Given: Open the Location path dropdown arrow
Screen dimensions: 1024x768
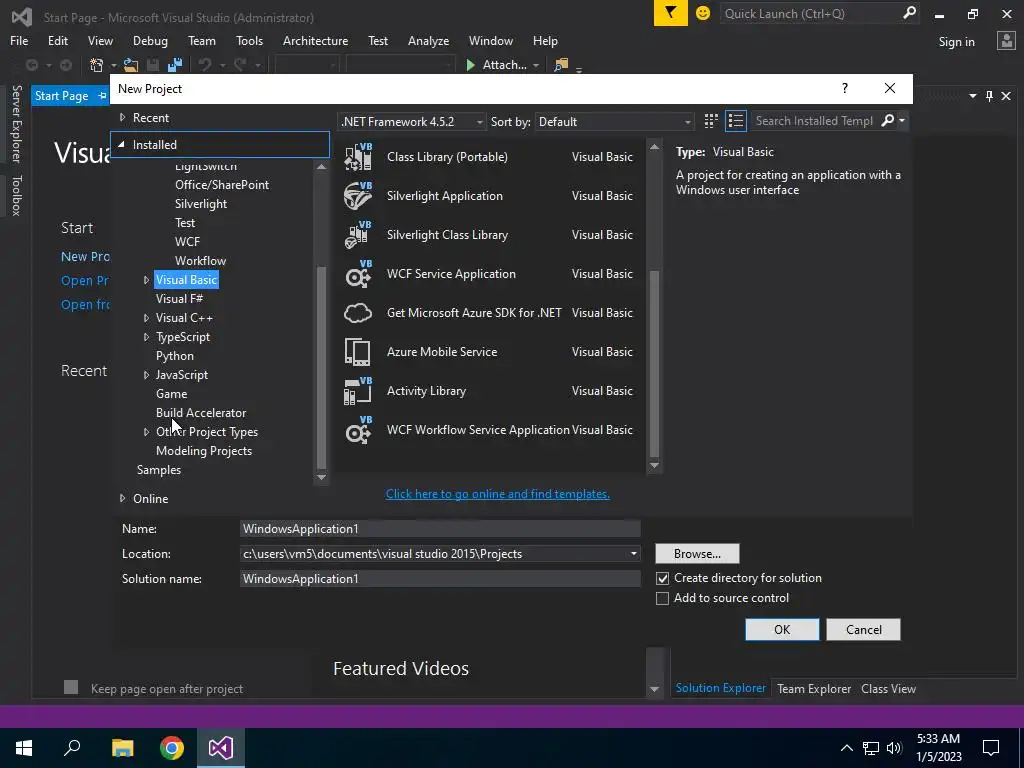Looking at the screenshot, I should [633, 554].
